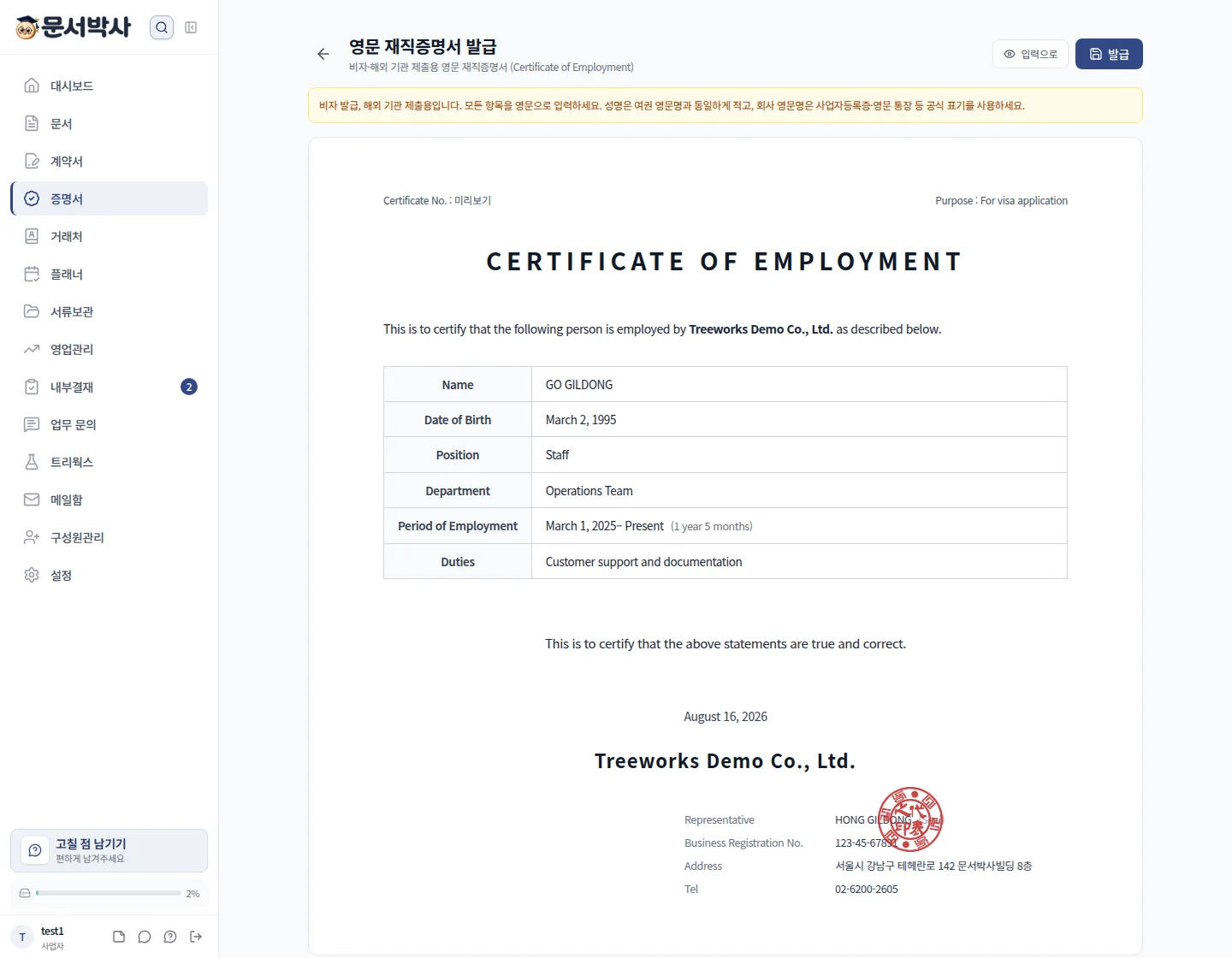1232x958 pixels.
Task: Click the CERTIFICATE OF EMPLOYMENT heading
Action: tap(725, 262)
